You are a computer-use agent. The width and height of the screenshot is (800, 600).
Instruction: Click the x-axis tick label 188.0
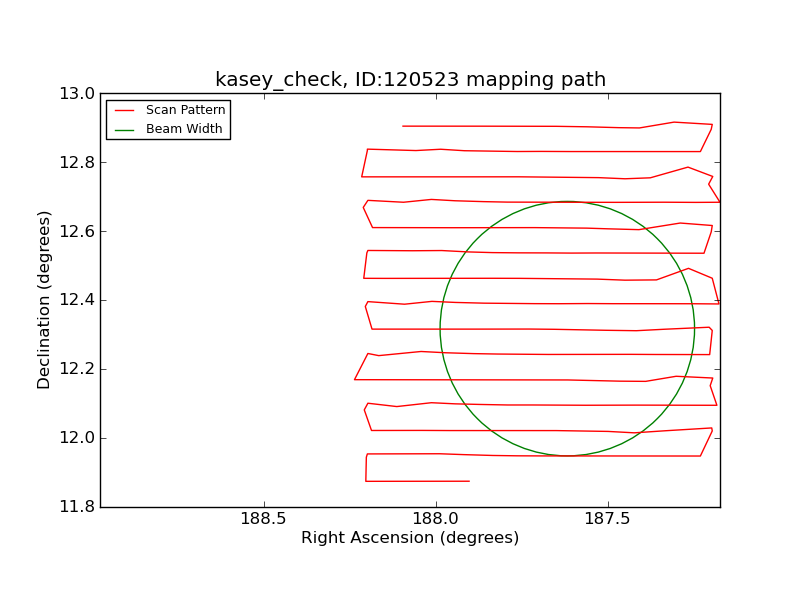[x=435, y=519]
